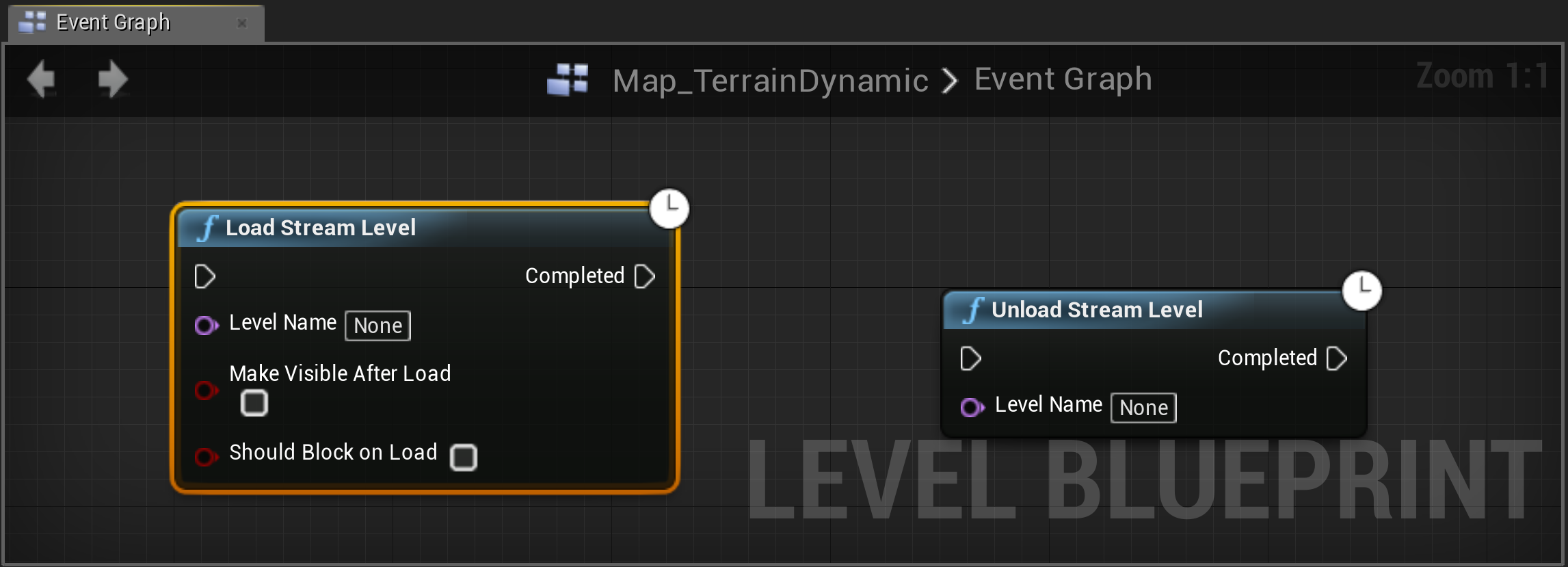This screenshot has height=567, width=1568.
Task: Enable the Should Block on Load checkbox
Action: [x=464, y=457]
